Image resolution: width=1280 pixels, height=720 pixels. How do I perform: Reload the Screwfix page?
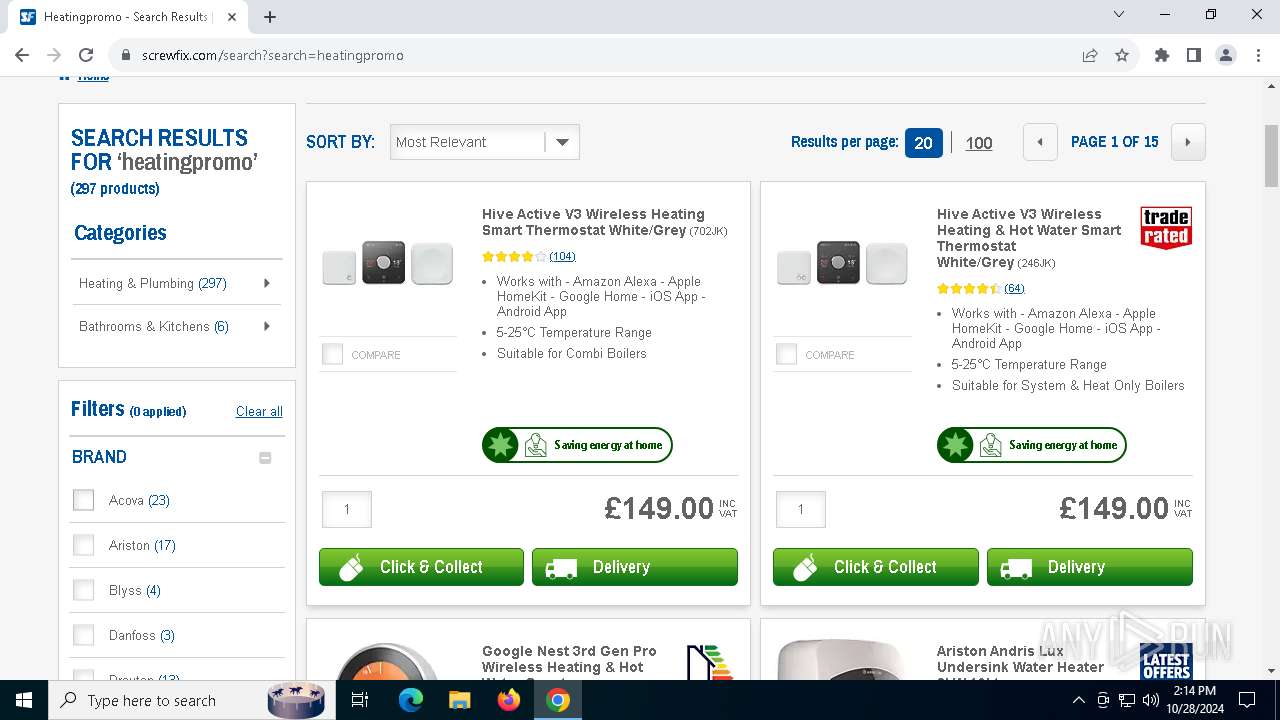coord(86,55)
